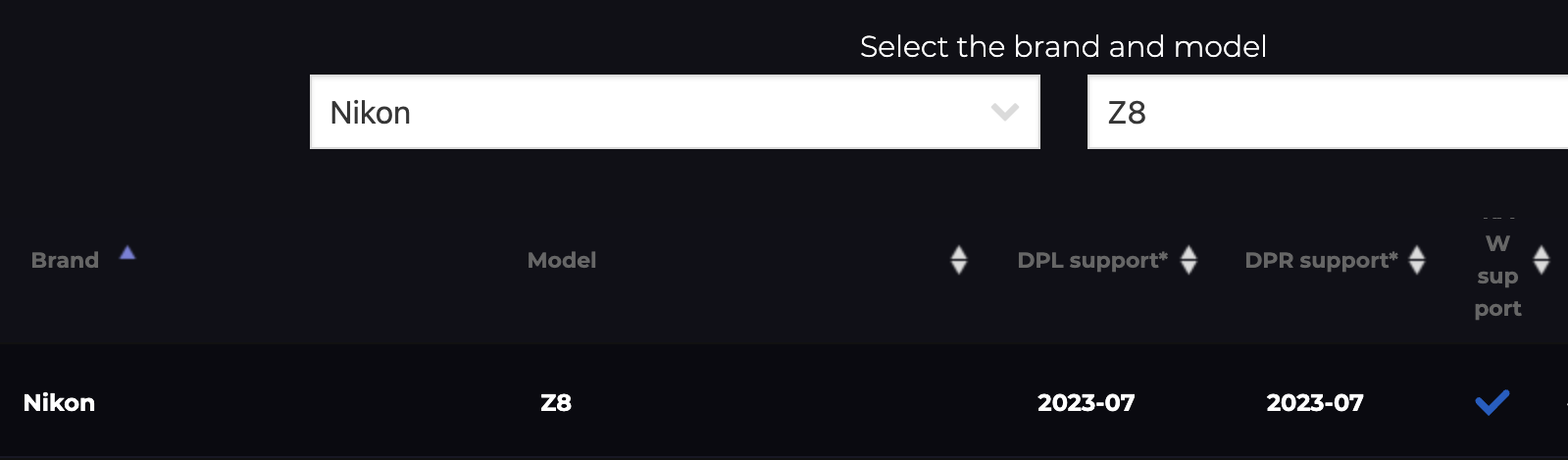
Task: Click the 2023-07 date under DPR support
Action: point(1315,402)
